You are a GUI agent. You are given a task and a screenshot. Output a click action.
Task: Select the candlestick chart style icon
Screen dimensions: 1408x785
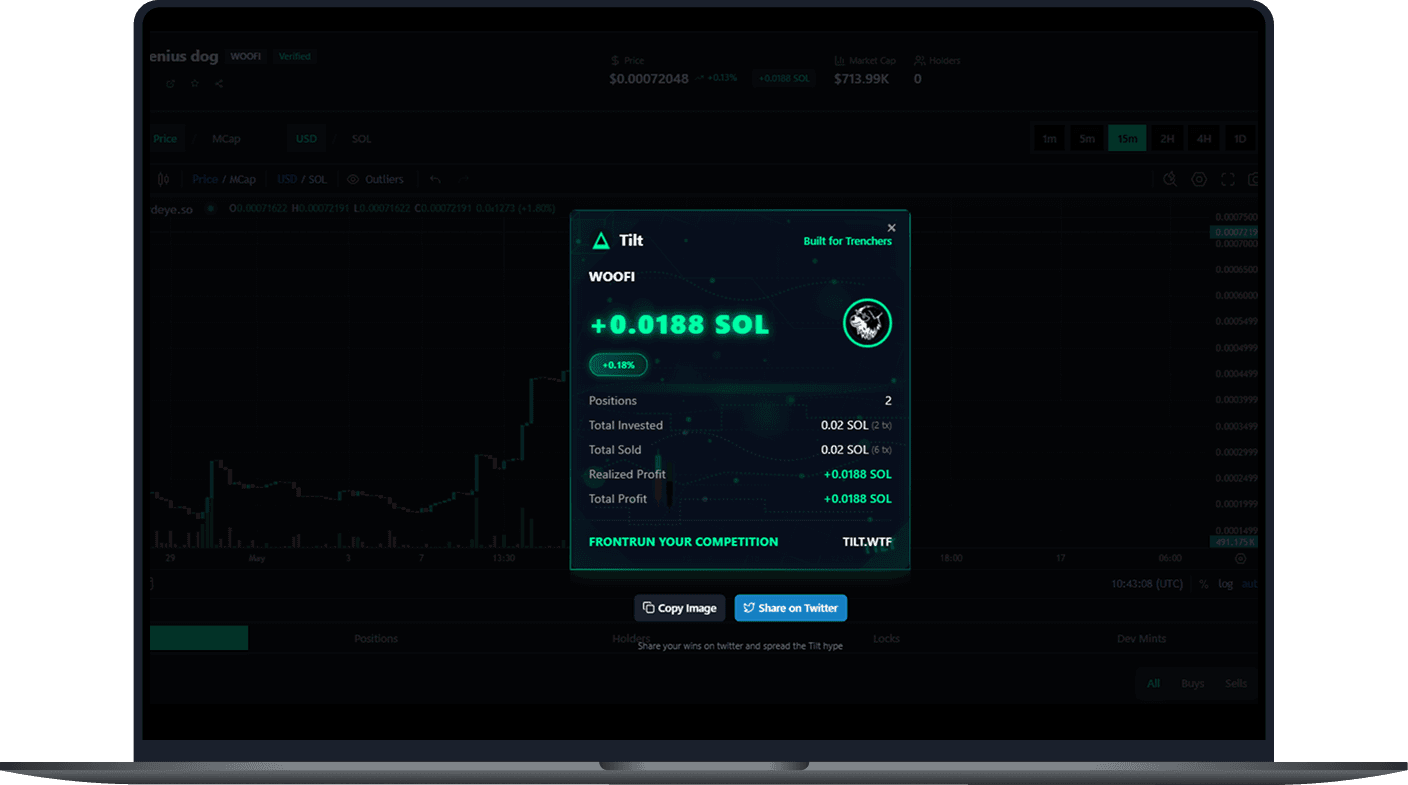pos(164,179)
